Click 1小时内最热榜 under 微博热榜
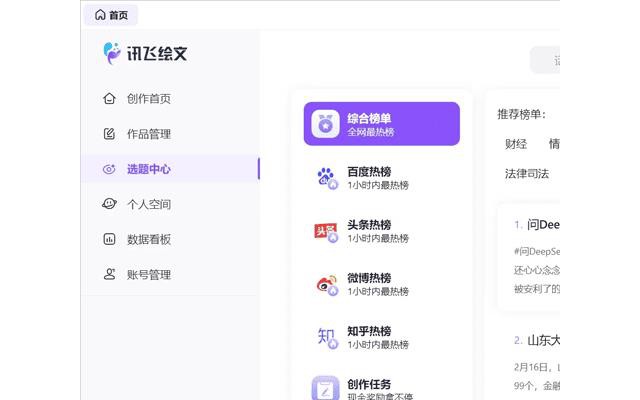The width and height of the screenshot is (640, 400). pyautogui.click(x=378, y=291)
